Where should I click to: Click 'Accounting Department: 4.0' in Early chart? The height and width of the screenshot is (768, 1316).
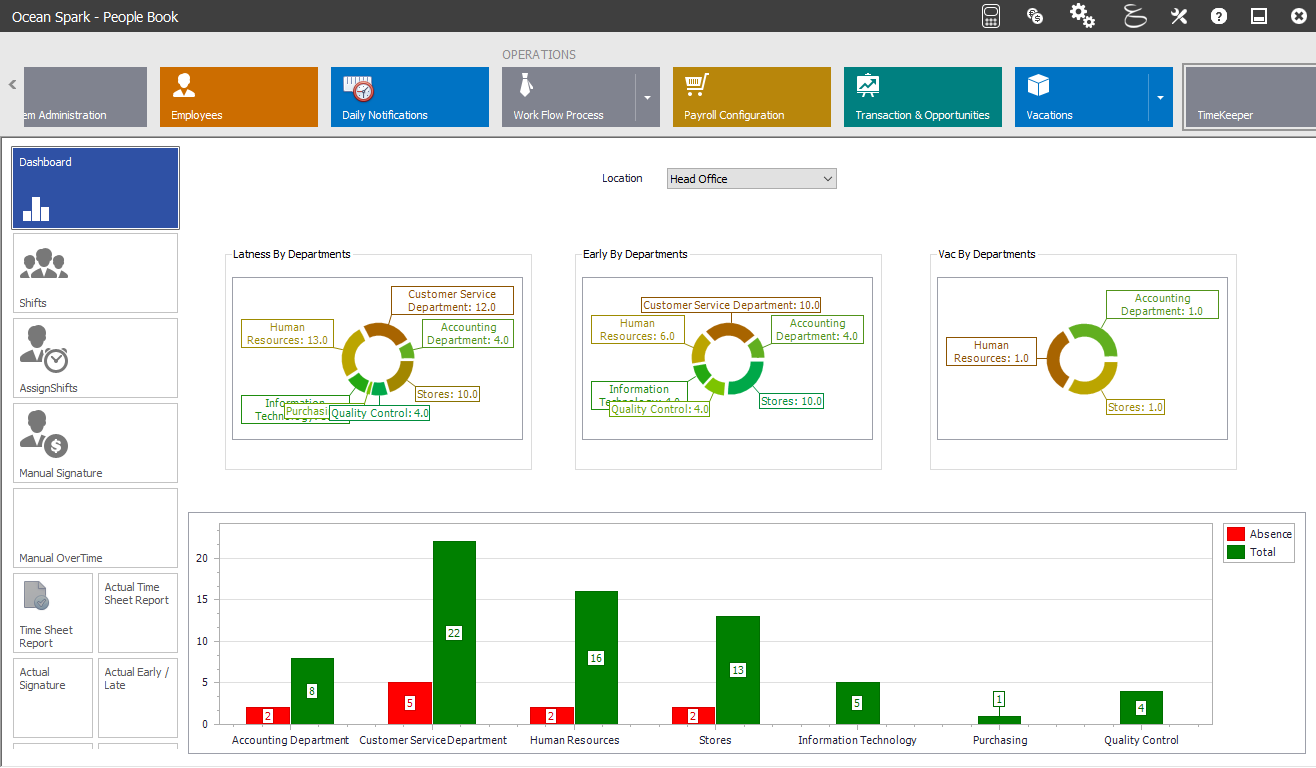(817, 330)
